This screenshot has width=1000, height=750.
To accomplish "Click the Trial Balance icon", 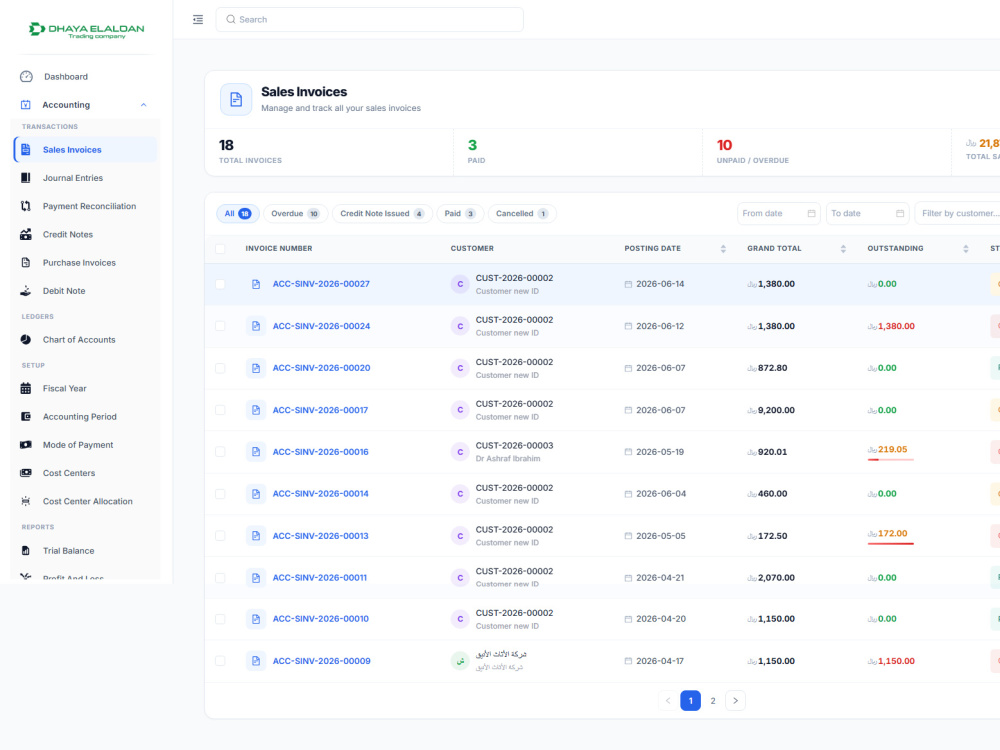I will 26,550.
